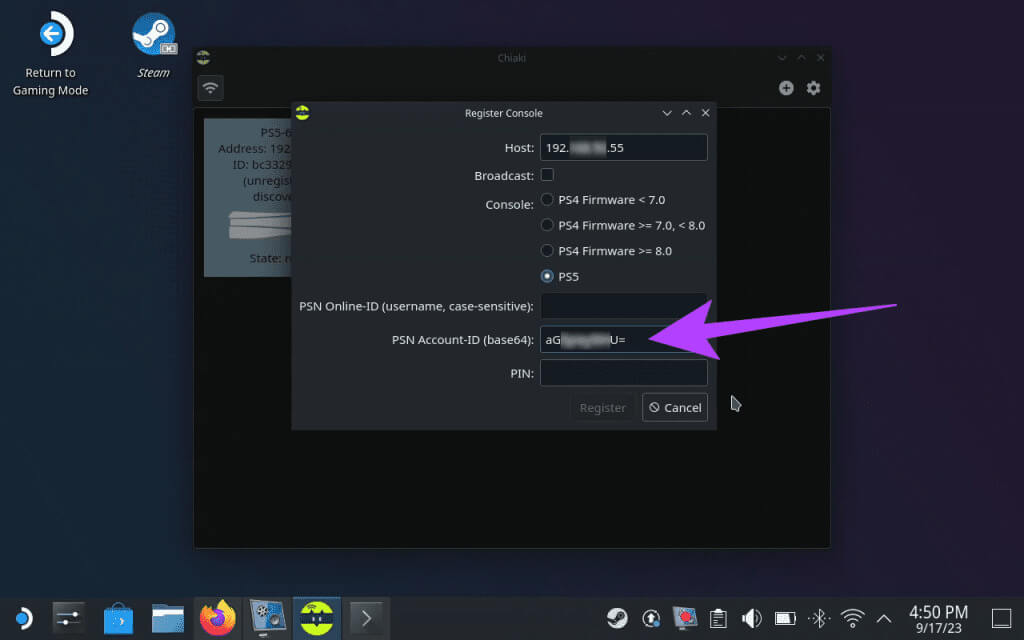Viewport: 1024px width, 640px height.
Task: Select PS4 Firmware >= 7.0, < 8.0 option
Action: (x=623, y=225)
